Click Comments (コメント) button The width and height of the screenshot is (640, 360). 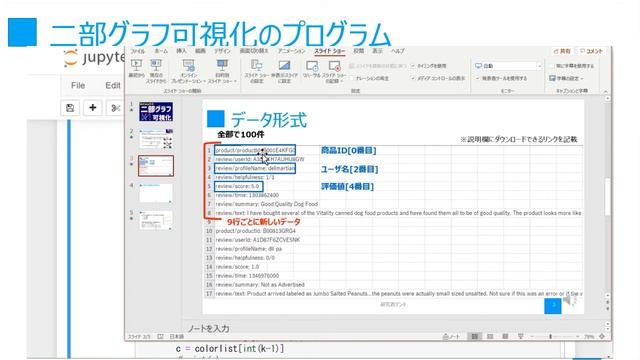pyautogui.click(x=591, y=51)
